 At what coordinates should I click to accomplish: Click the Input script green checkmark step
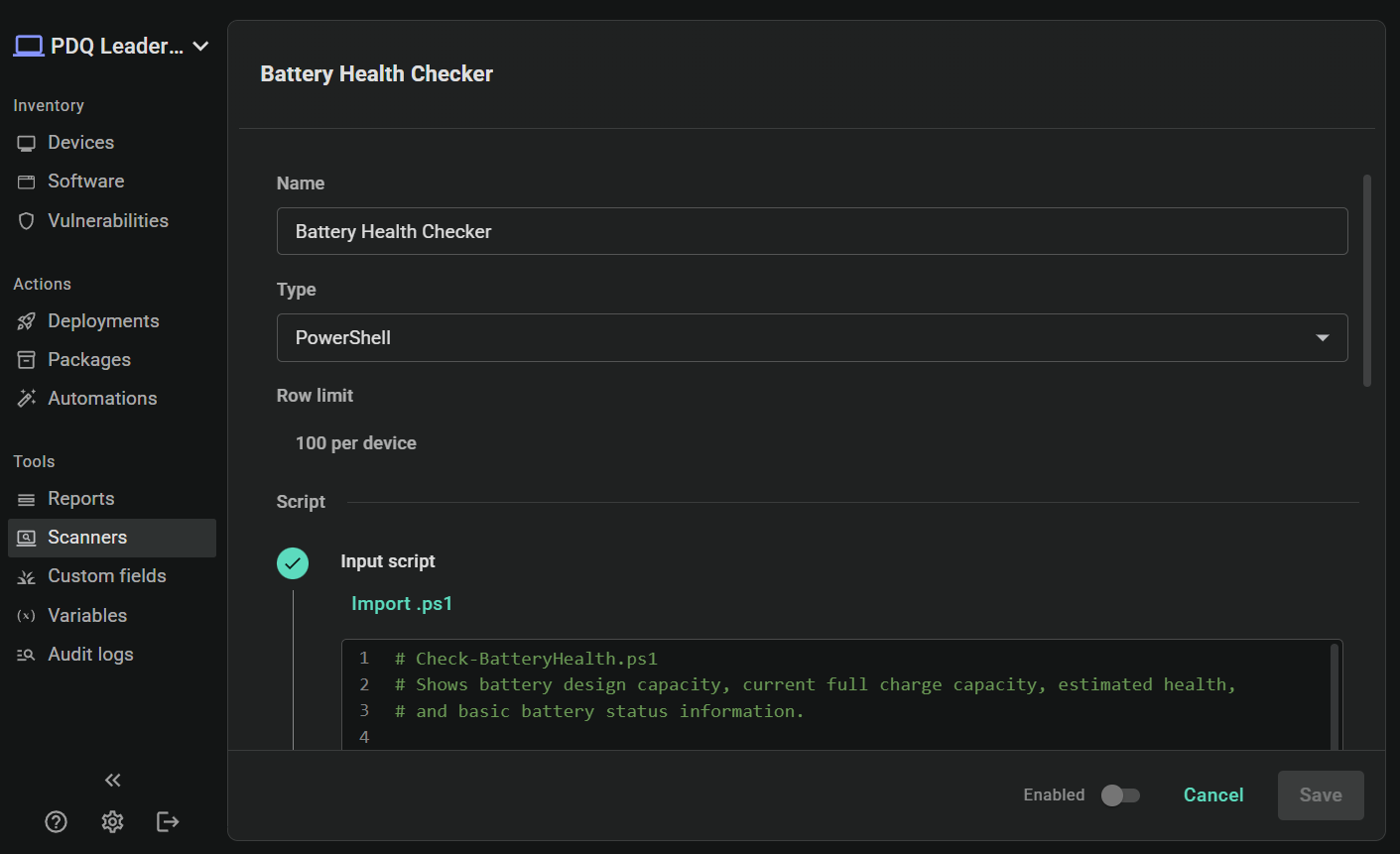click(x=293, y=563)
